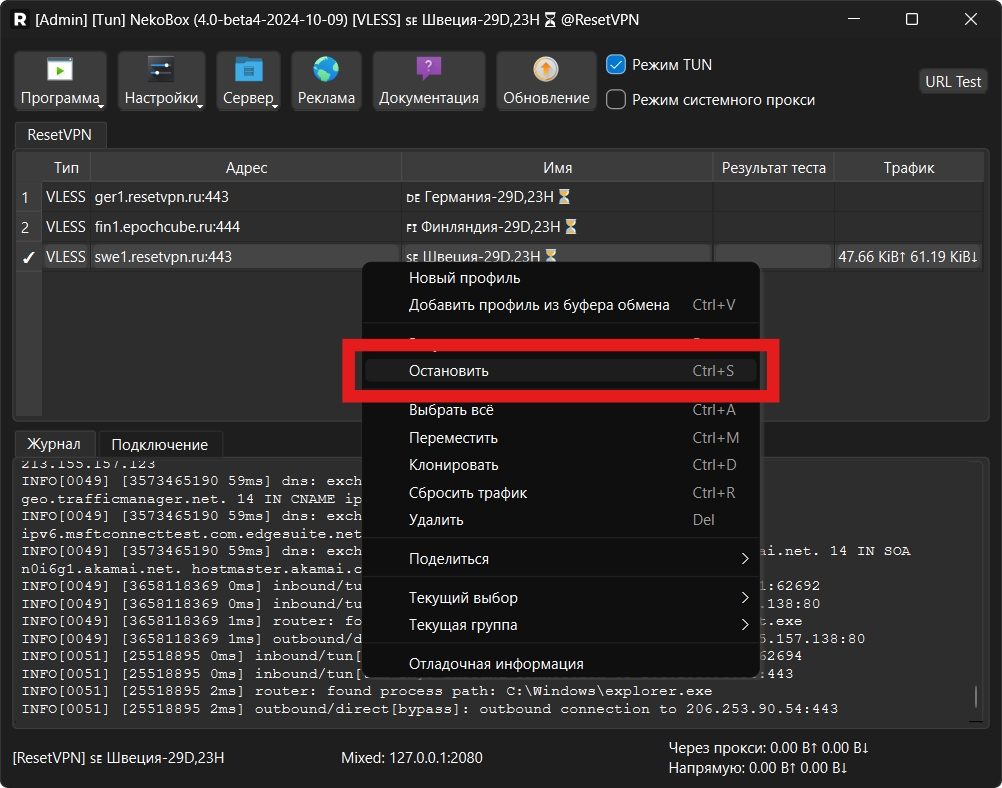This screenshot has height=788, width=1002.
Task: Open Документация help icon
Action: 428,71
